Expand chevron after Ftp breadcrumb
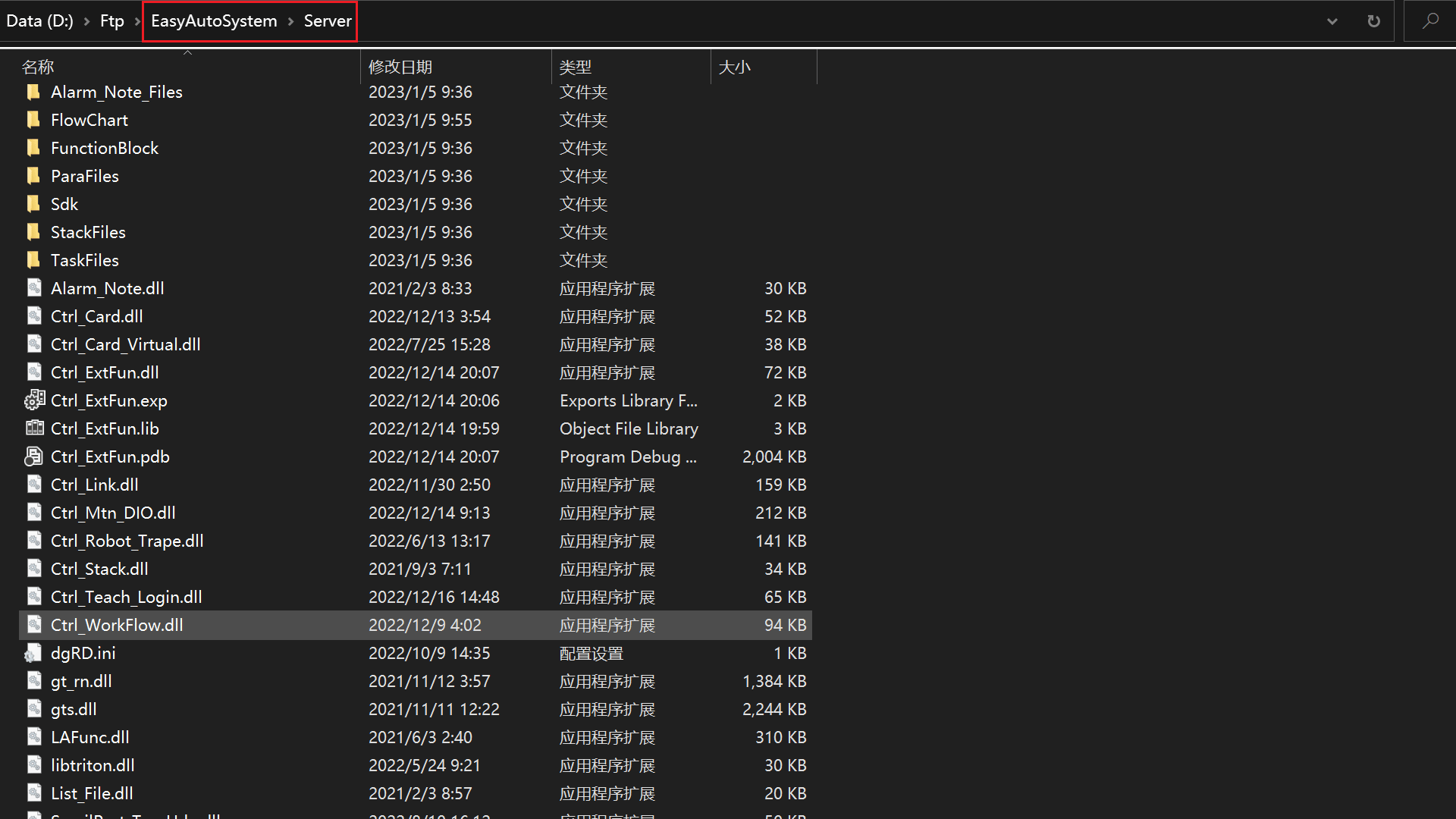The image size is (1456, 819). click(x=137, y=21)
